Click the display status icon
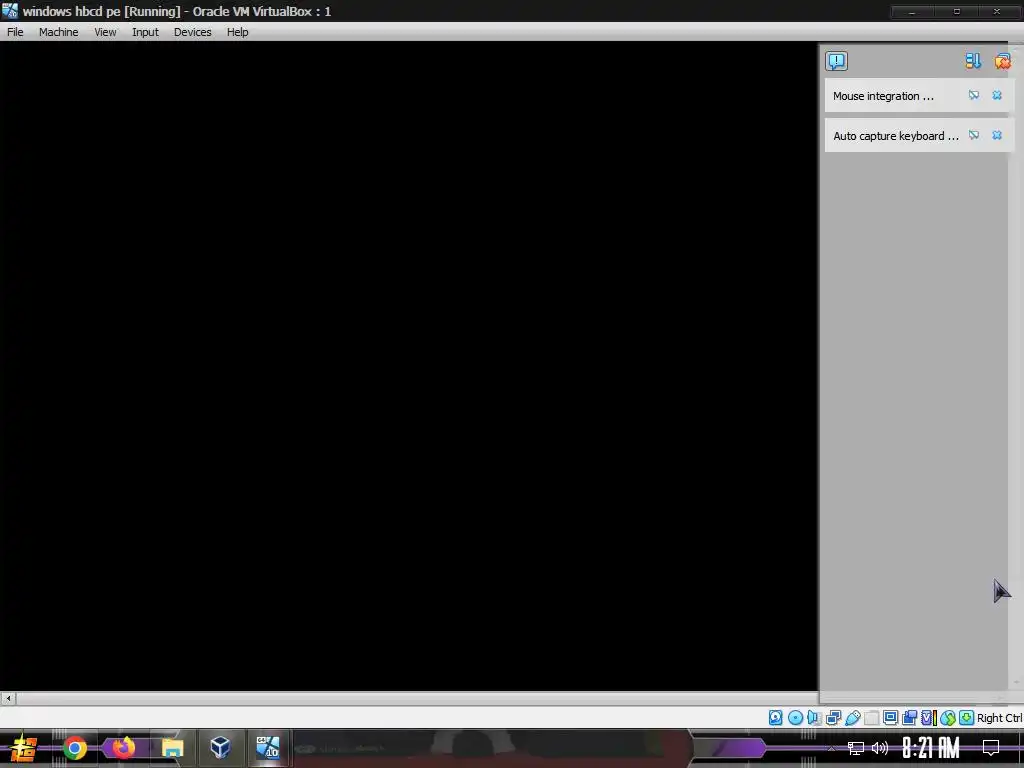 [890, 718]
